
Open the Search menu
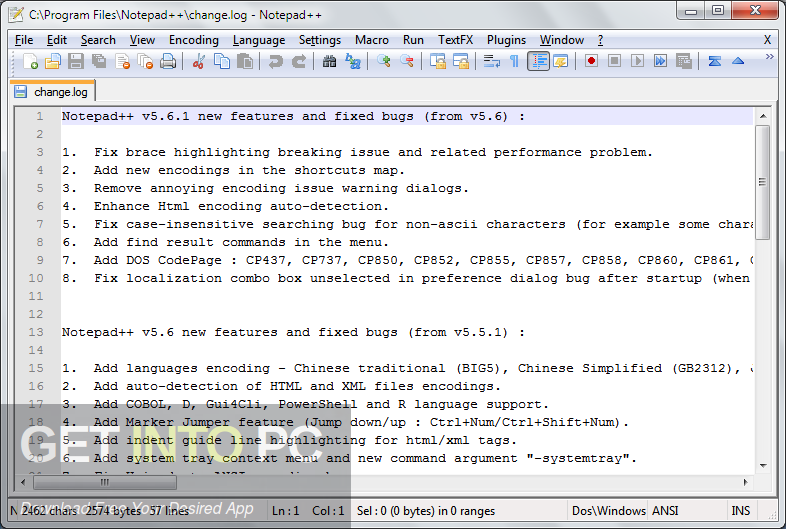click(98, 40)
